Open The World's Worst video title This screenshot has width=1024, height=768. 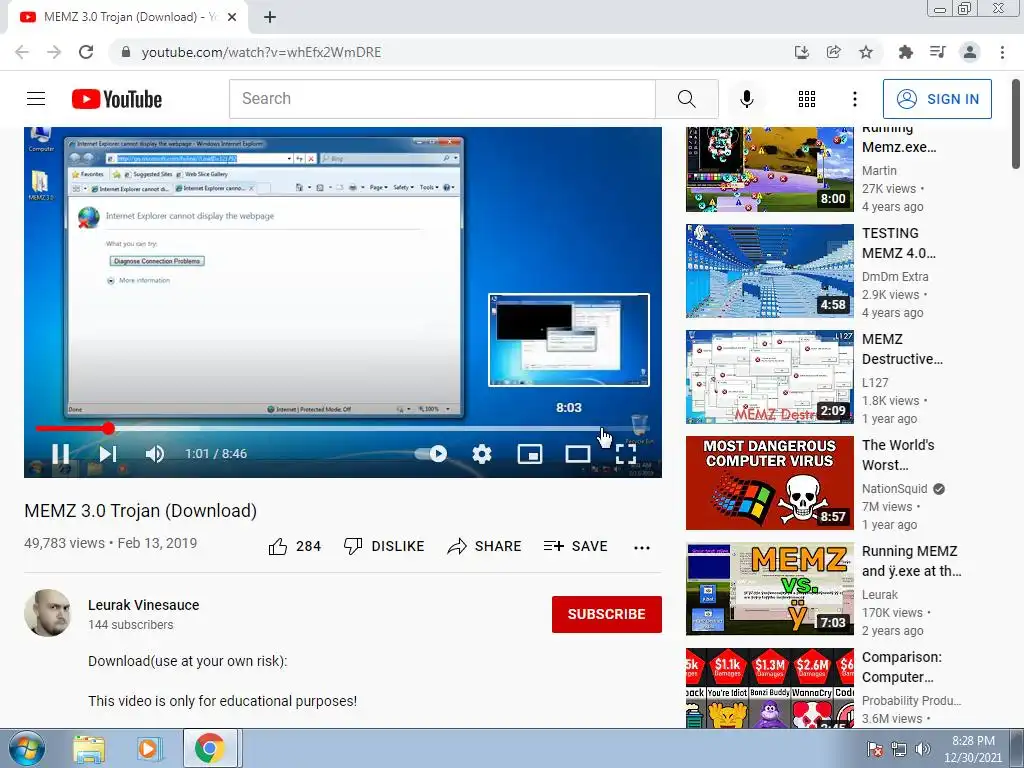[898, 455]
